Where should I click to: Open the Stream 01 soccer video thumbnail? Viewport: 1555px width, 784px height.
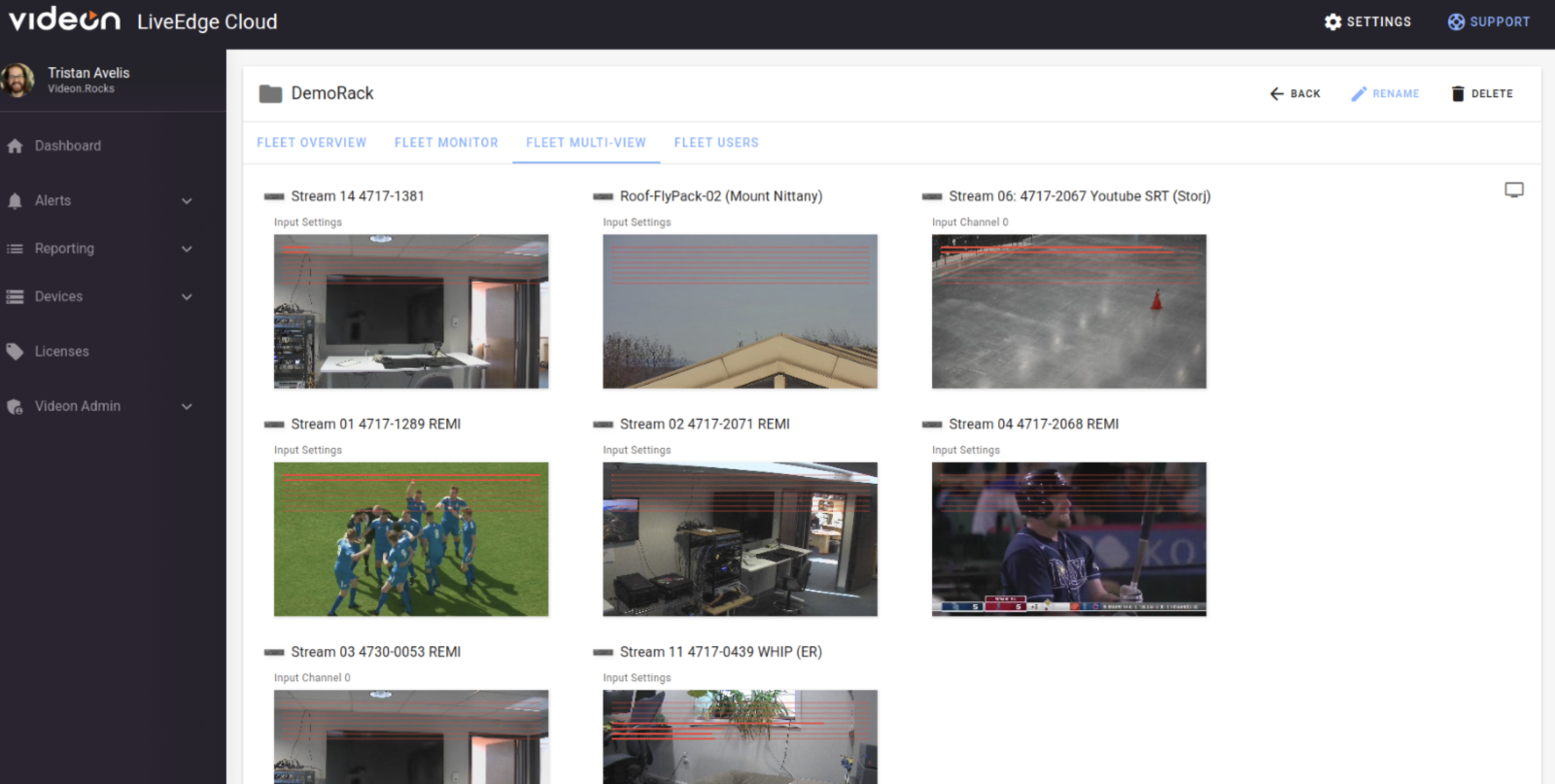[411, 539]
